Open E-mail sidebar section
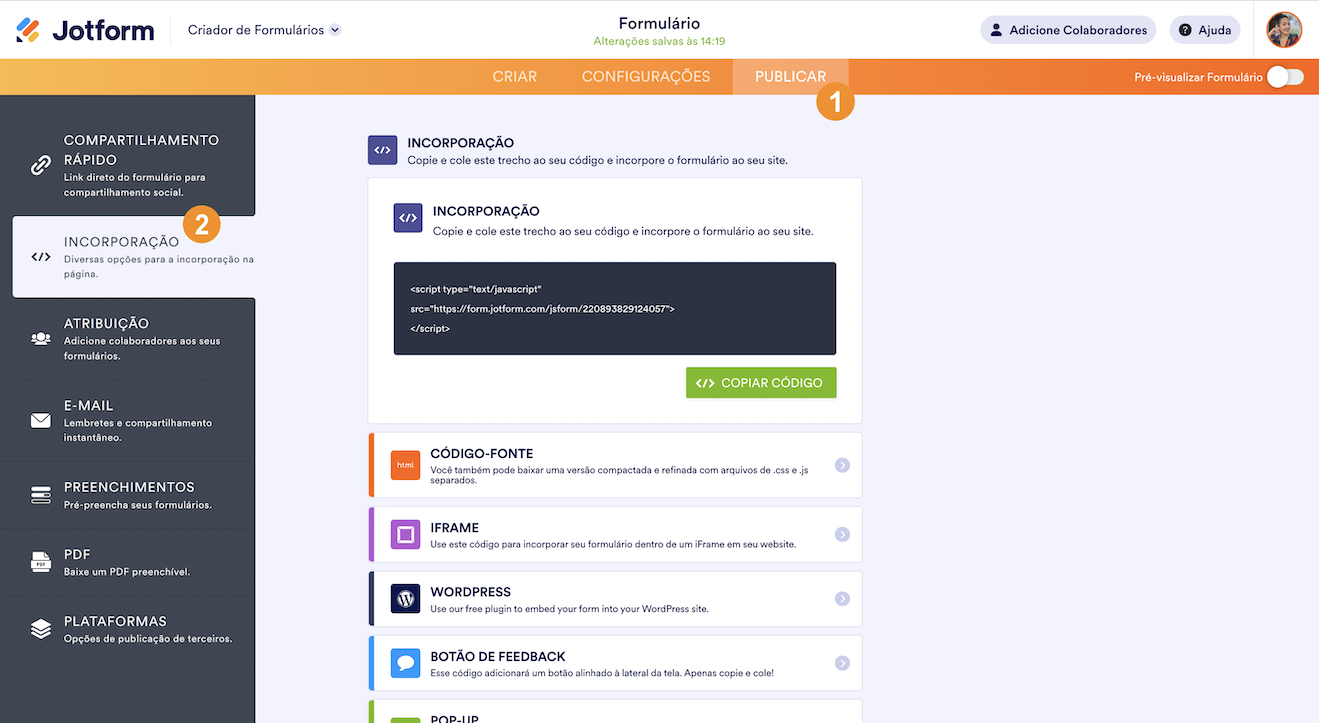Screen dimensions: 1319x723 (x=127, y=421)
